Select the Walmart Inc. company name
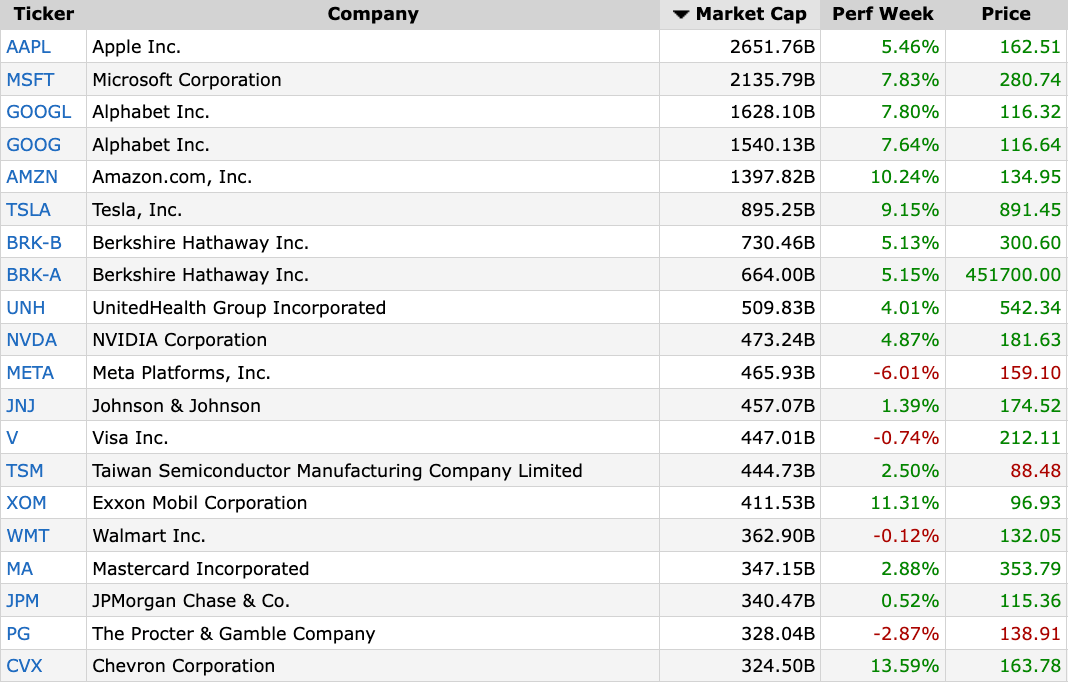1068x682 pixels. [149, 536]
